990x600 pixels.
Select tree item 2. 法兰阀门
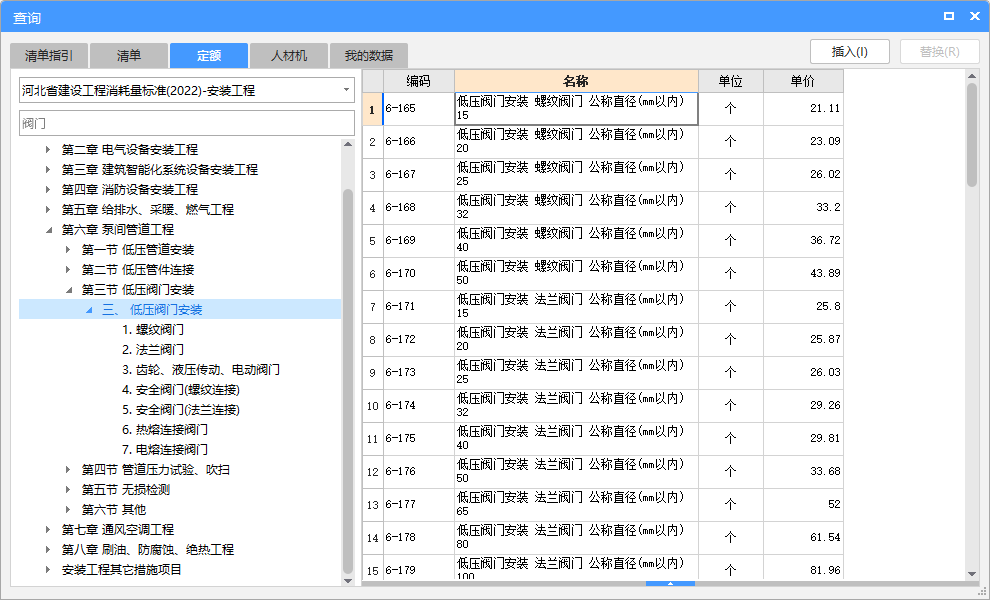point(153,350)
